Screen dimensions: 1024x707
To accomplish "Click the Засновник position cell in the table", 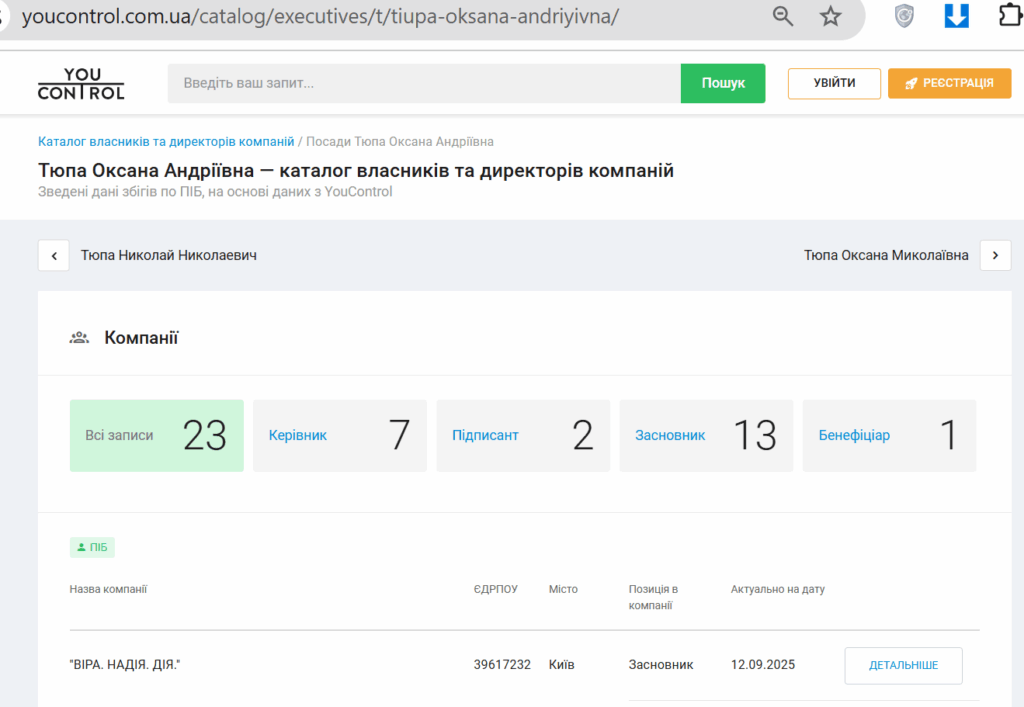I will [x=661, y=665].
